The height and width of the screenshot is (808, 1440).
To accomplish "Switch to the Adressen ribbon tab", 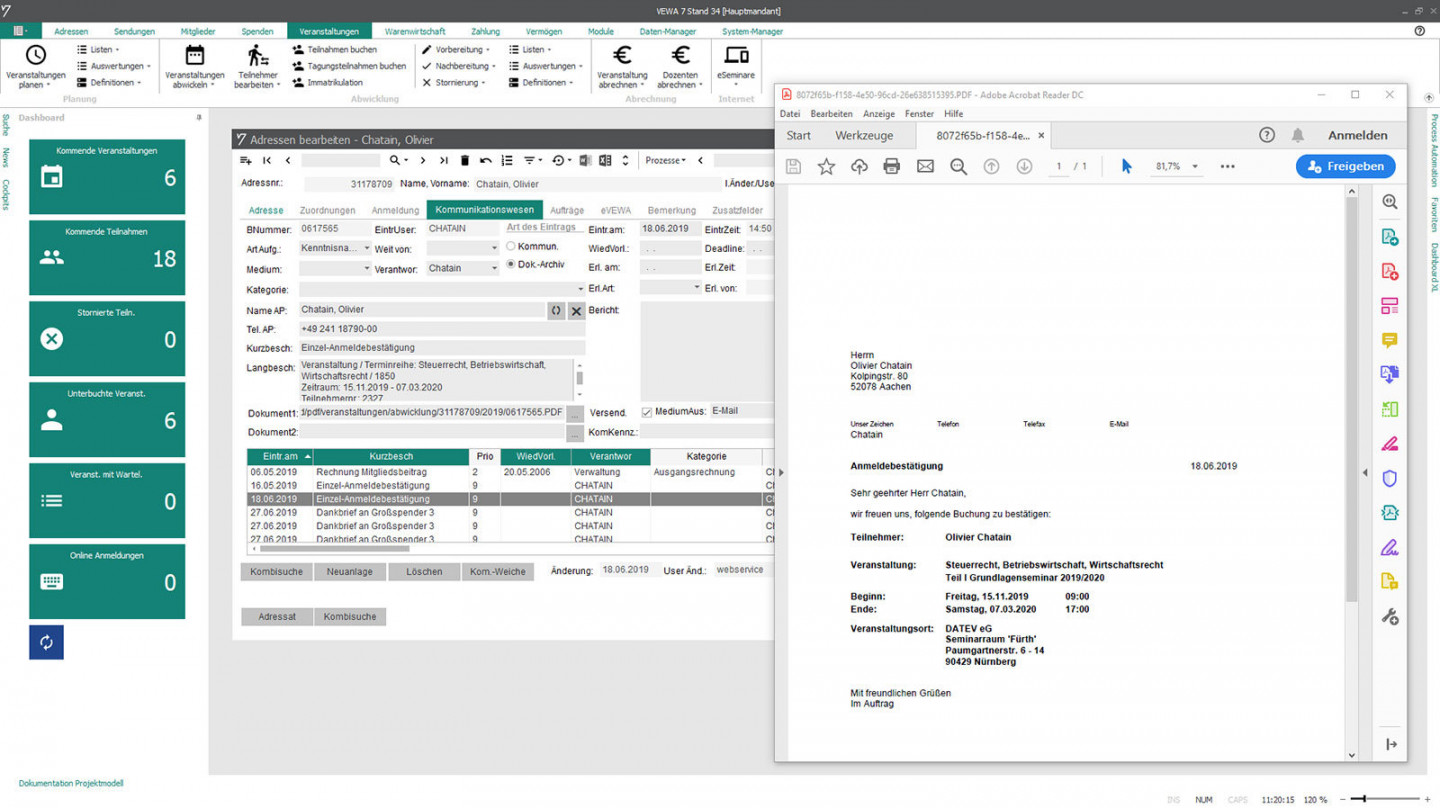I will click(71, 32).
